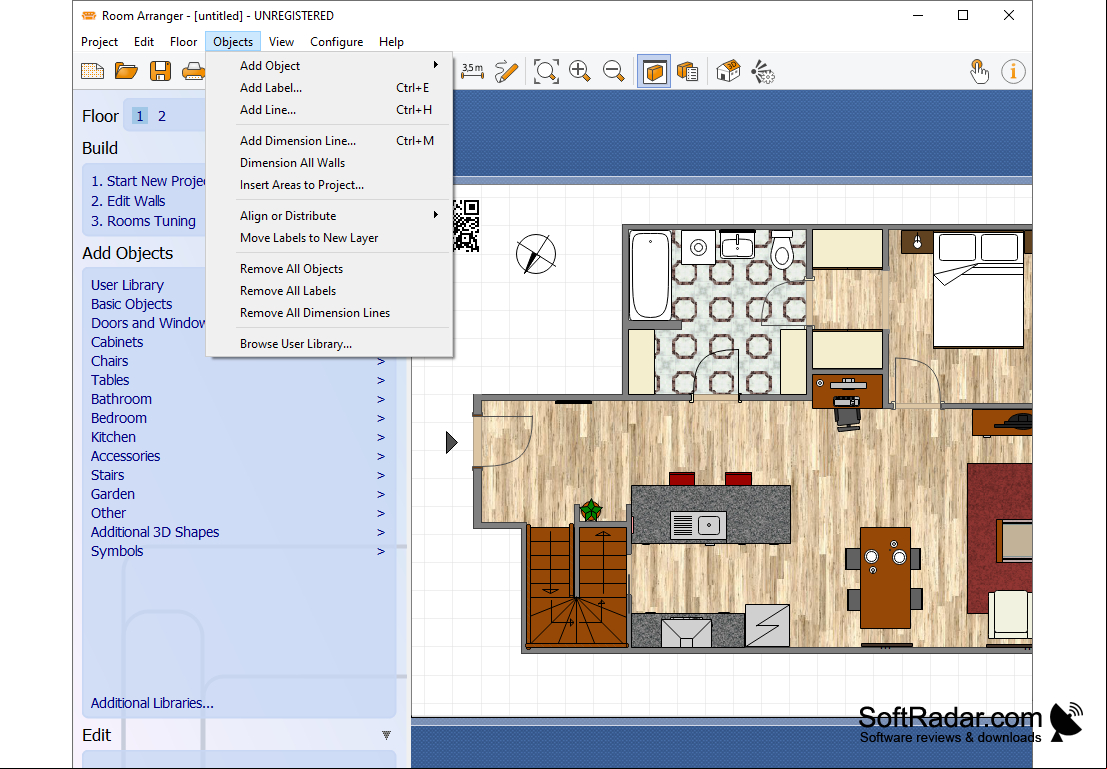The height and width of the screenshot is (769, 1107).
Task: Expand the Bathroom category arrow
Action: (x=381, y=400)
